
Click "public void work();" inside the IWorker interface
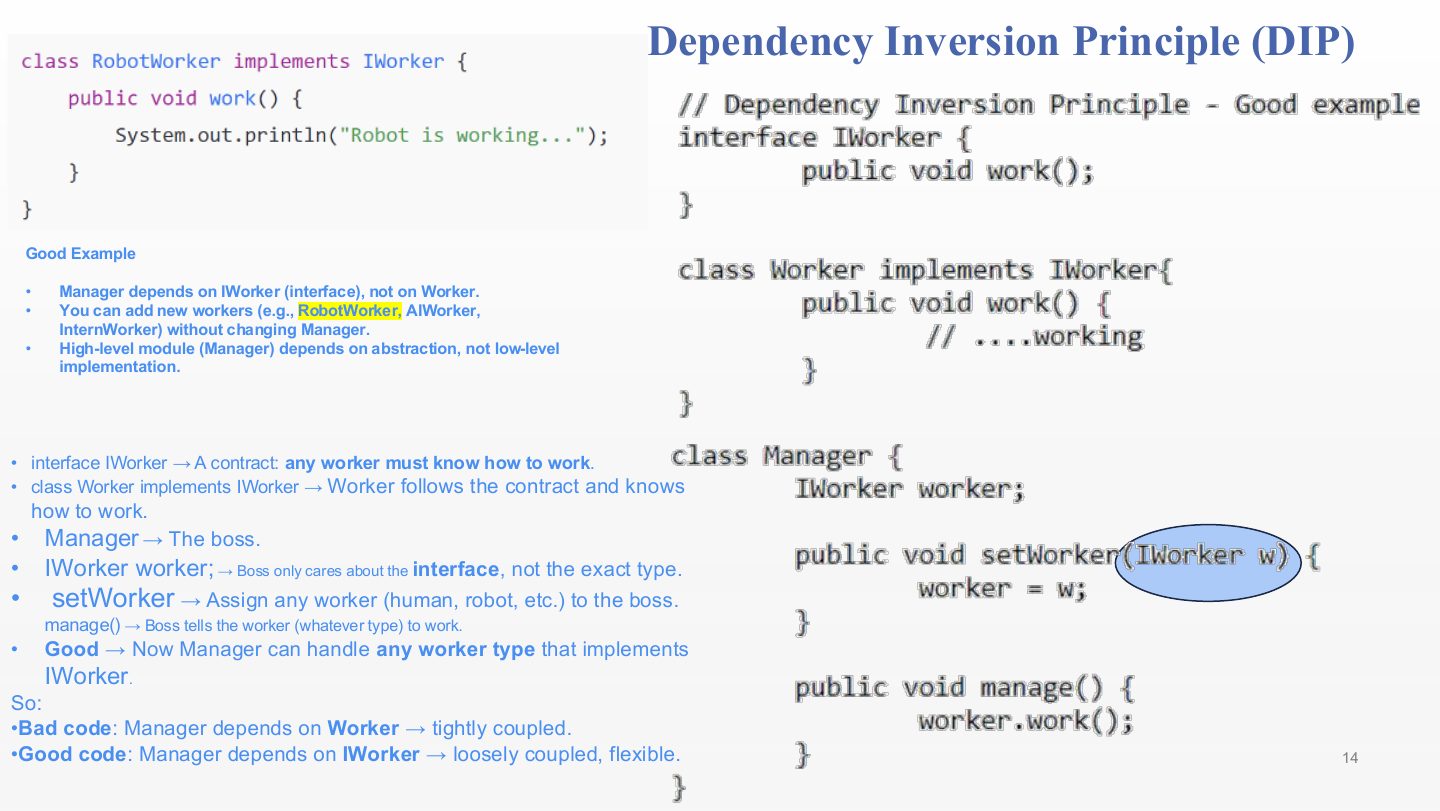pyautogui.click(x=947, y=171)
